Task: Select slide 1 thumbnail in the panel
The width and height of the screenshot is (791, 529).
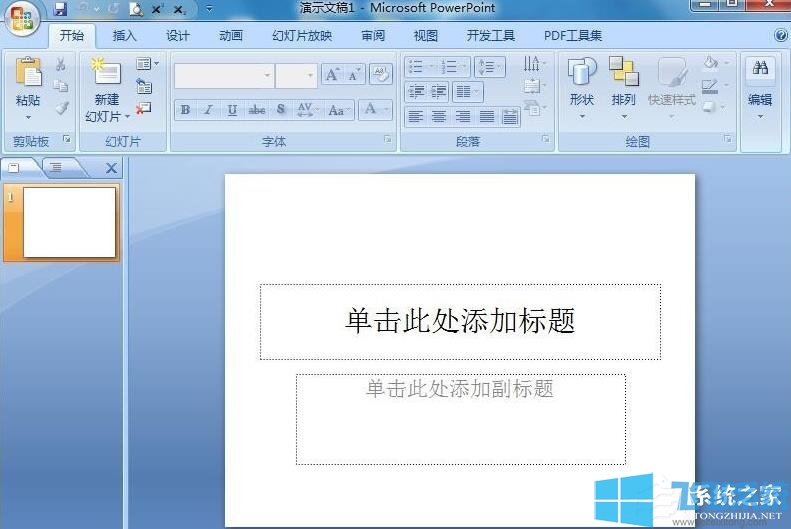Action: (69, 222)
